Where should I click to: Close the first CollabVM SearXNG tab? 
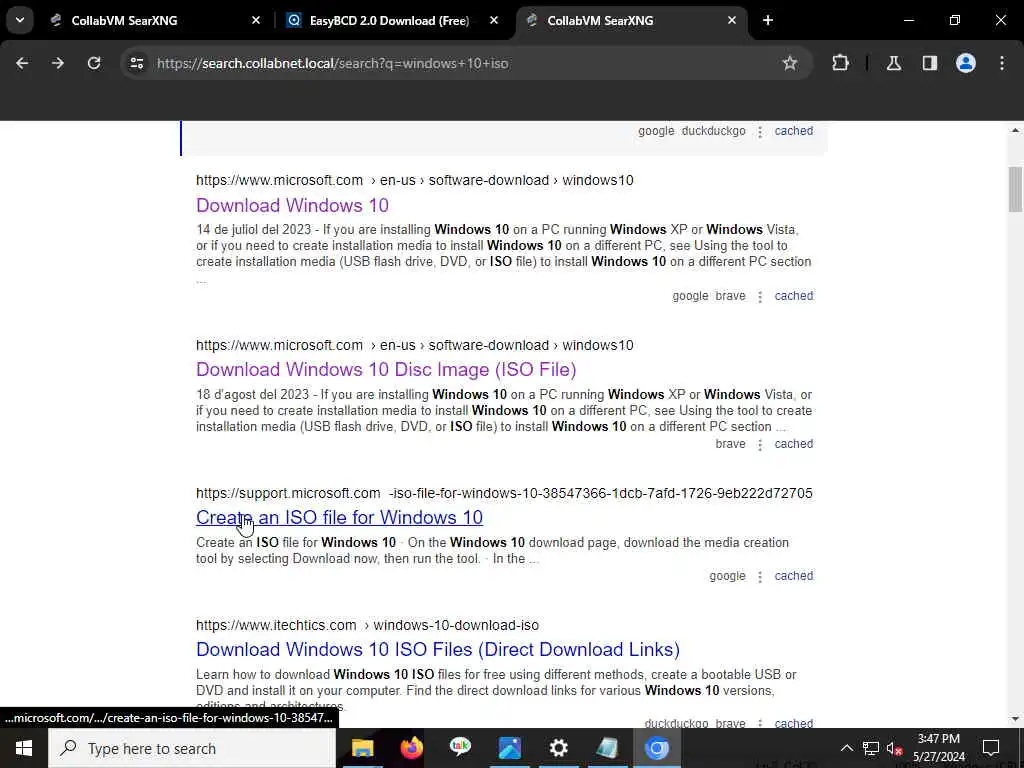[256, 20]
